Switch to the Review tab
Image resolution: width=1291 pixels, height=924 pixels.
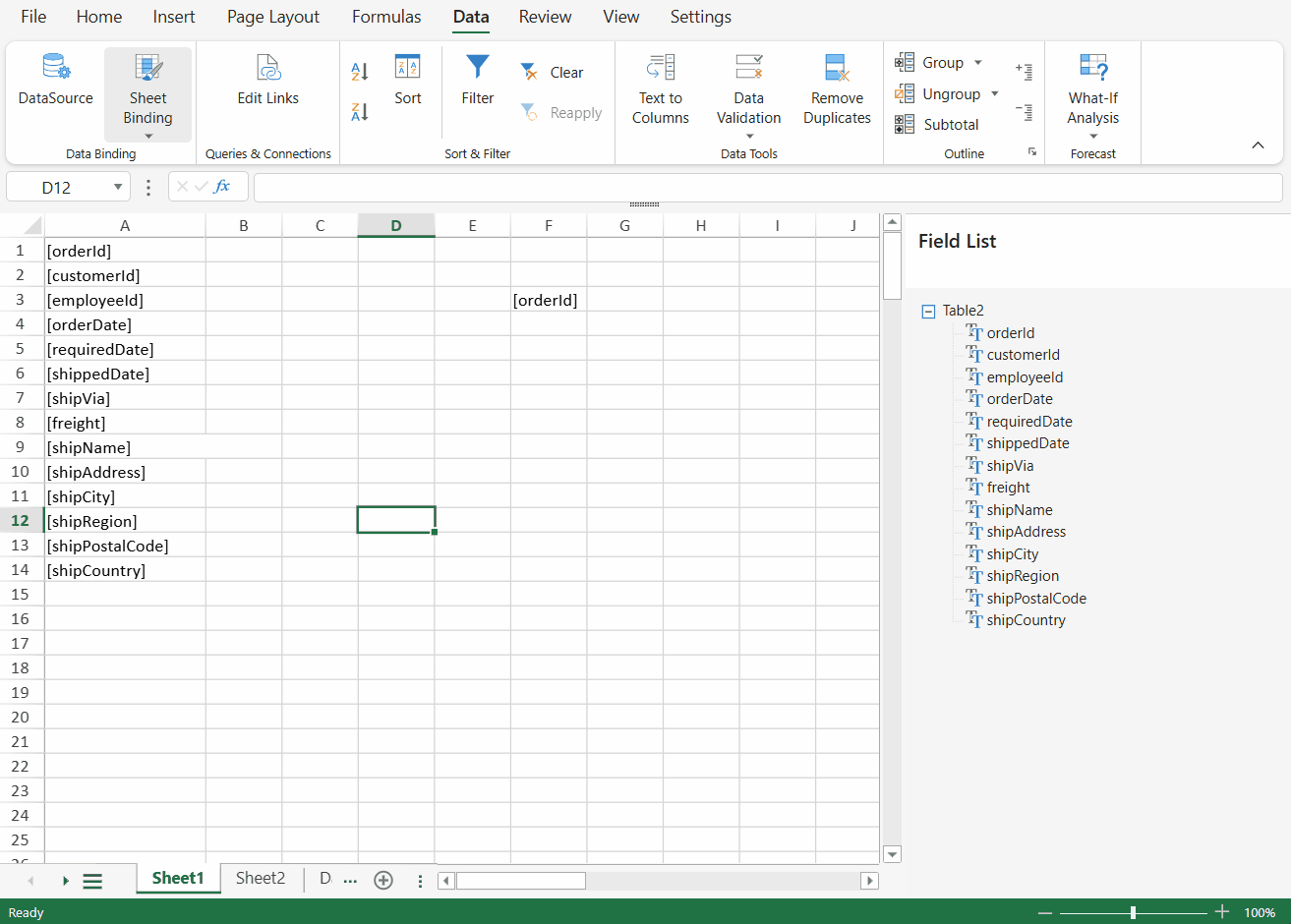(x=546, y=17)
